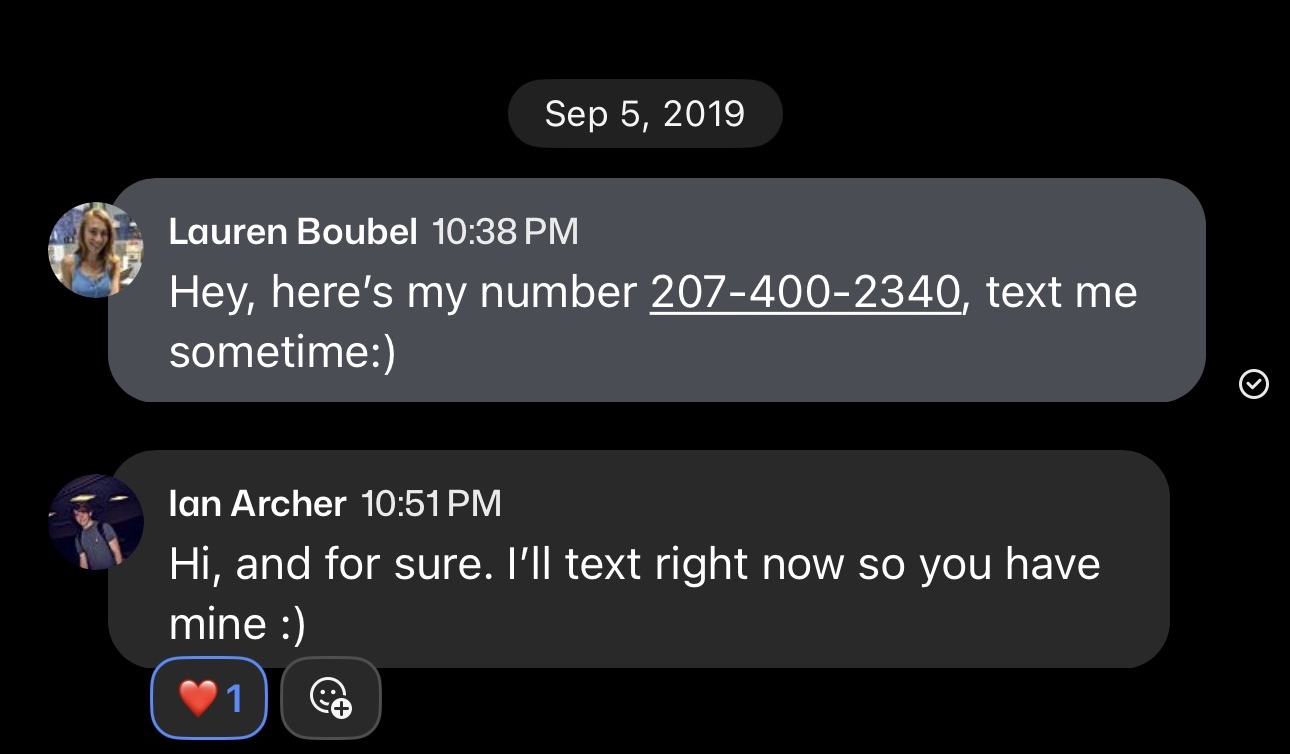Click the 'Hey, here's my number' text
This screenshot has width=1290, height=754.
403,293
